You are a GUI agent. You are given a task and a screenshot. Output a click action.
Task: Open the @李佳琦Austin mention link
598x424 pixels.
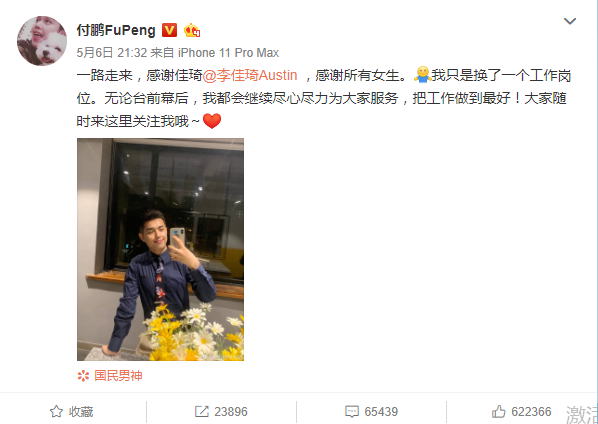click(250, 75)
